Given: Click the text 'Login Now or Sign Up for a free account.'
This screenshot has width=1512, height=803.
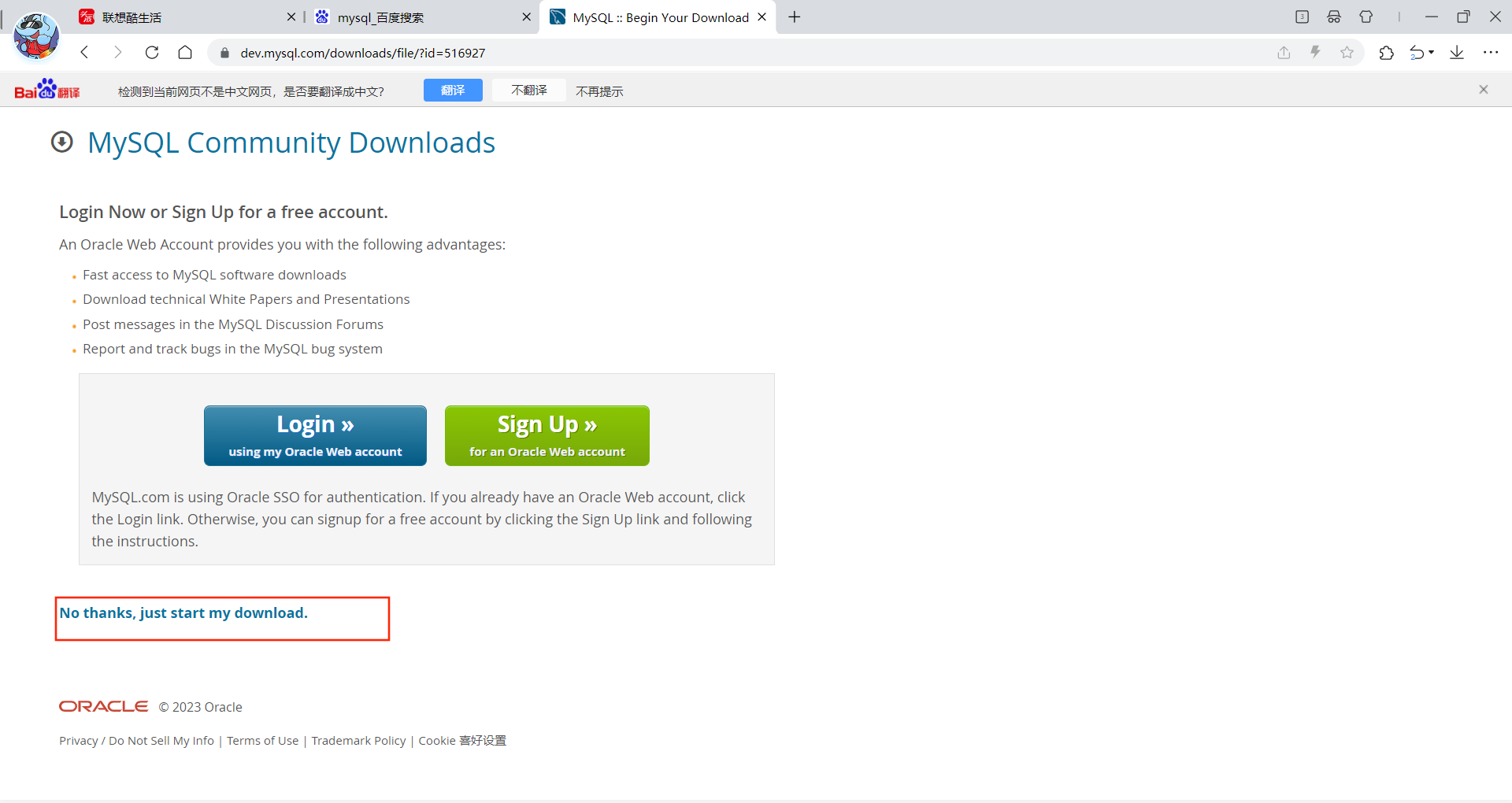Looking at the screenshot, I should pyautogui.click(x=224, y=212).
